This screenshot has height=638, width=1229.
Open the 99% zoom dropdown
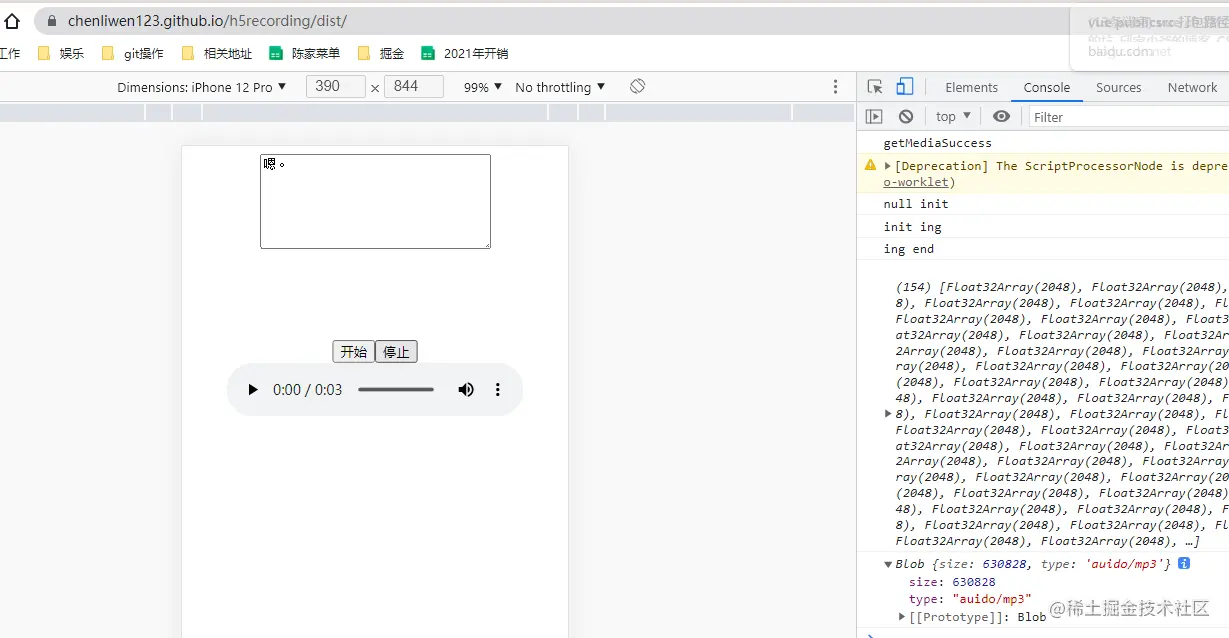coord(483,87)
